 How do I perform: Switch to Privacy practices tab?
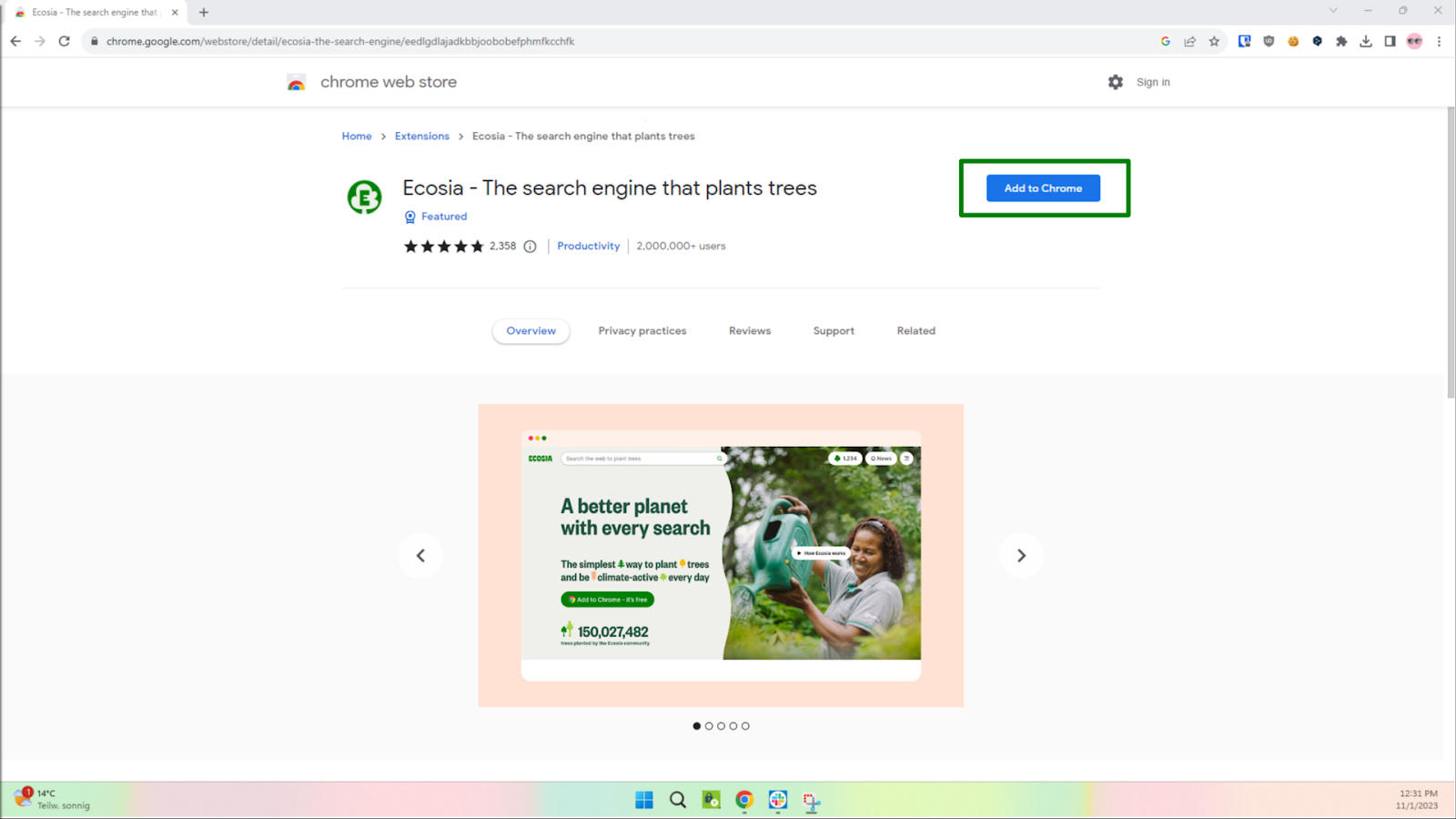coord(642,331)
